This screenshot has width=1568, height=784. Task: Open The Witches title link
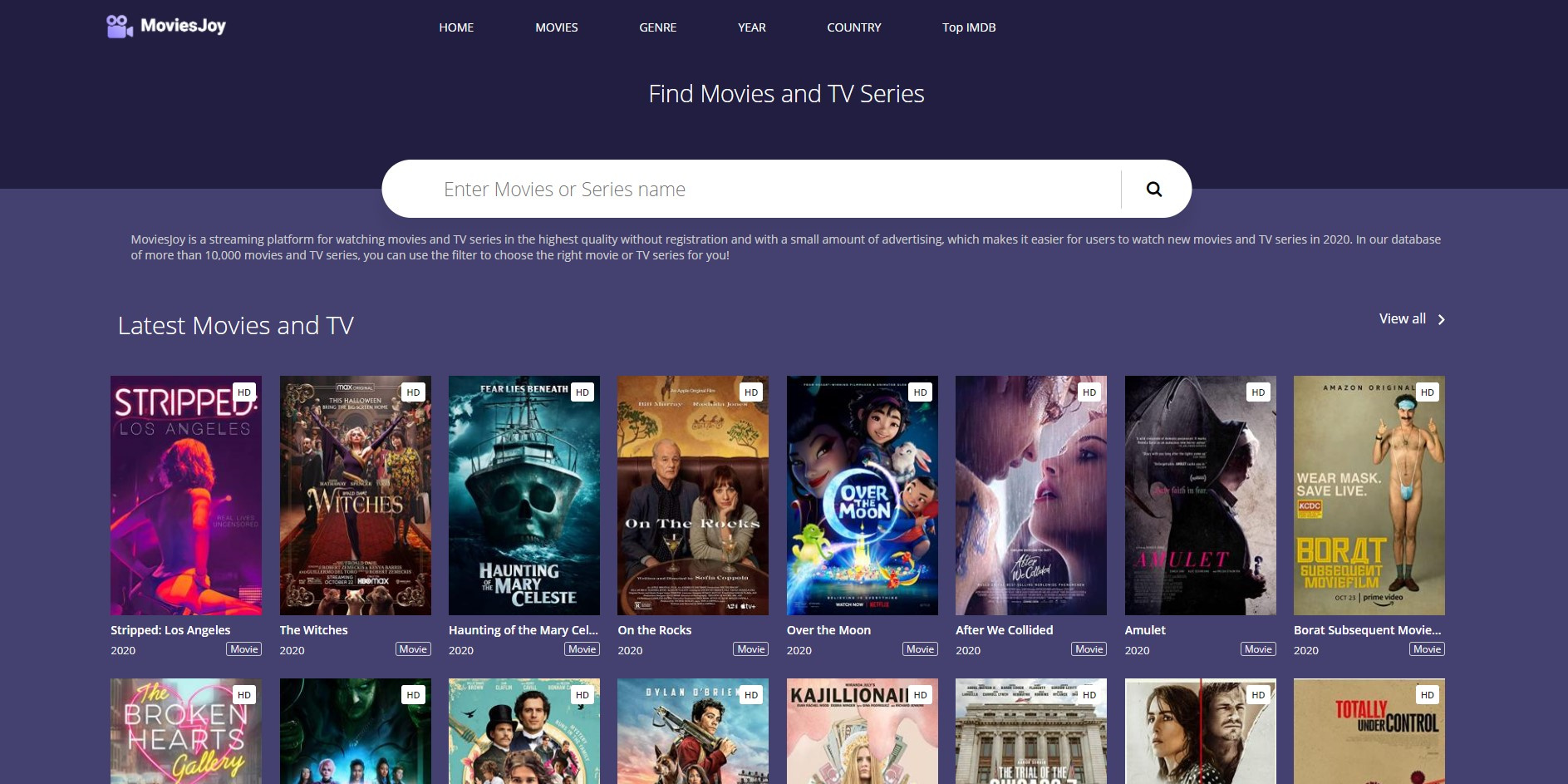[x=314, y=630]
